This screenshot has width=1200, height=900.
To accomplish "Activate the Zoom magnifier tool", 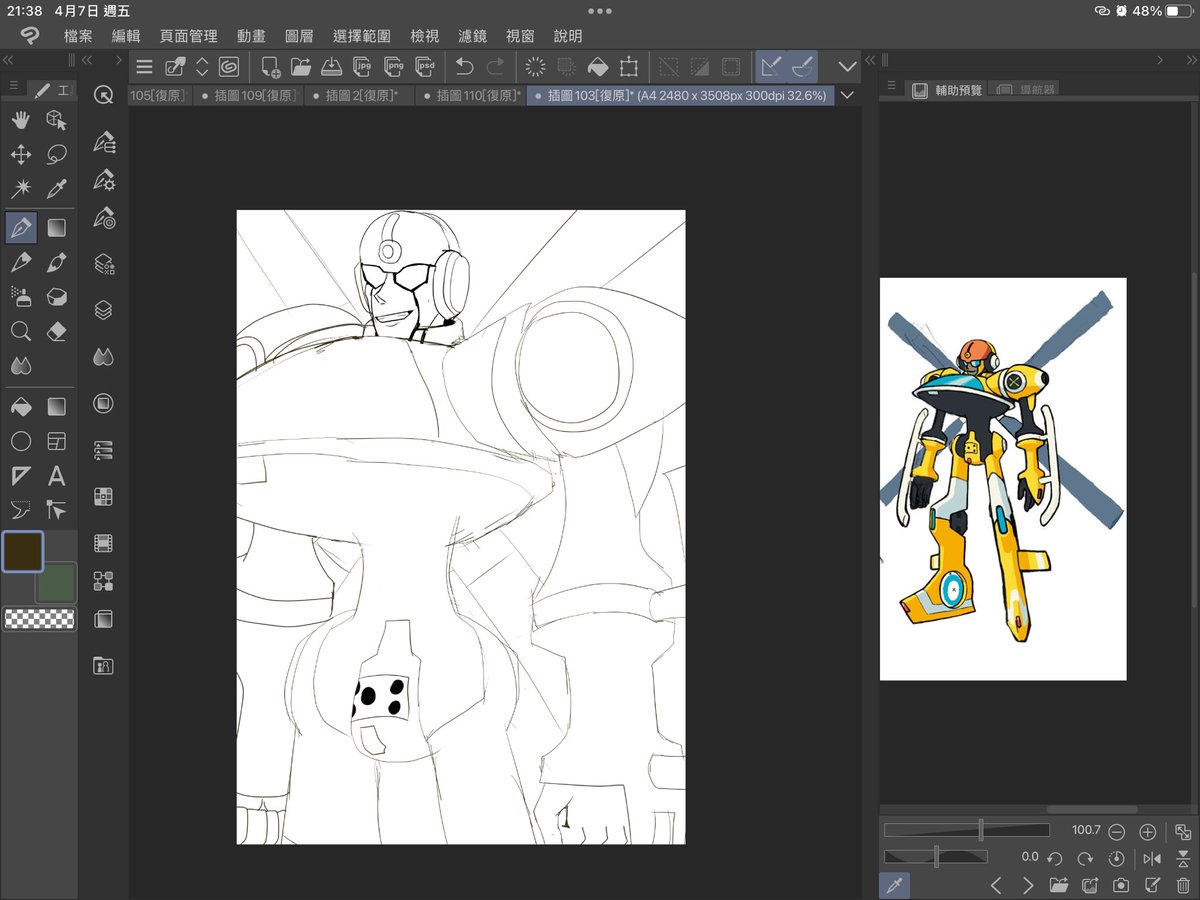I will [20, 330].
